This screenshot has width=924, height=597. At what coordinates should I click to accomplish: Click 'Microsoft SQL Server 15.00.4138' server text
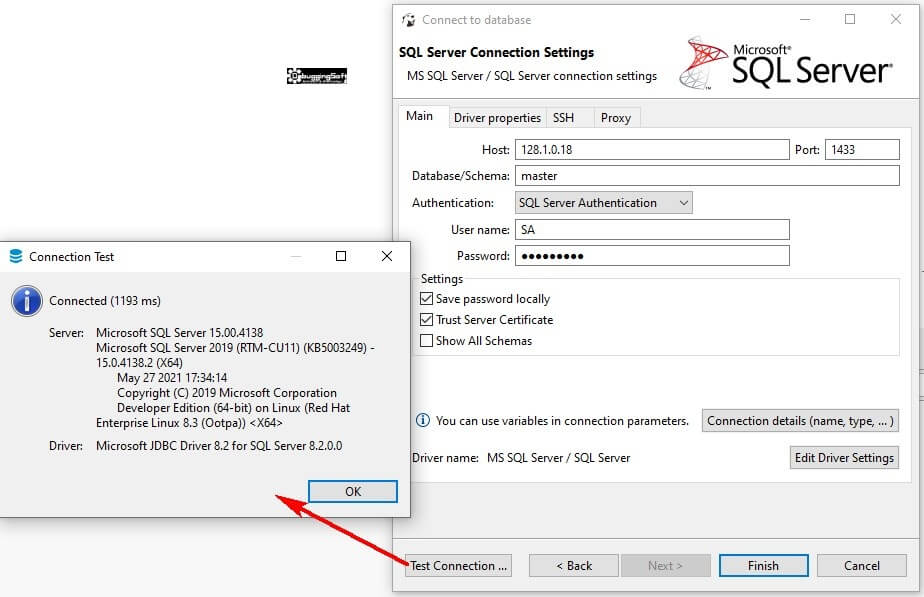tap(180, 333)
